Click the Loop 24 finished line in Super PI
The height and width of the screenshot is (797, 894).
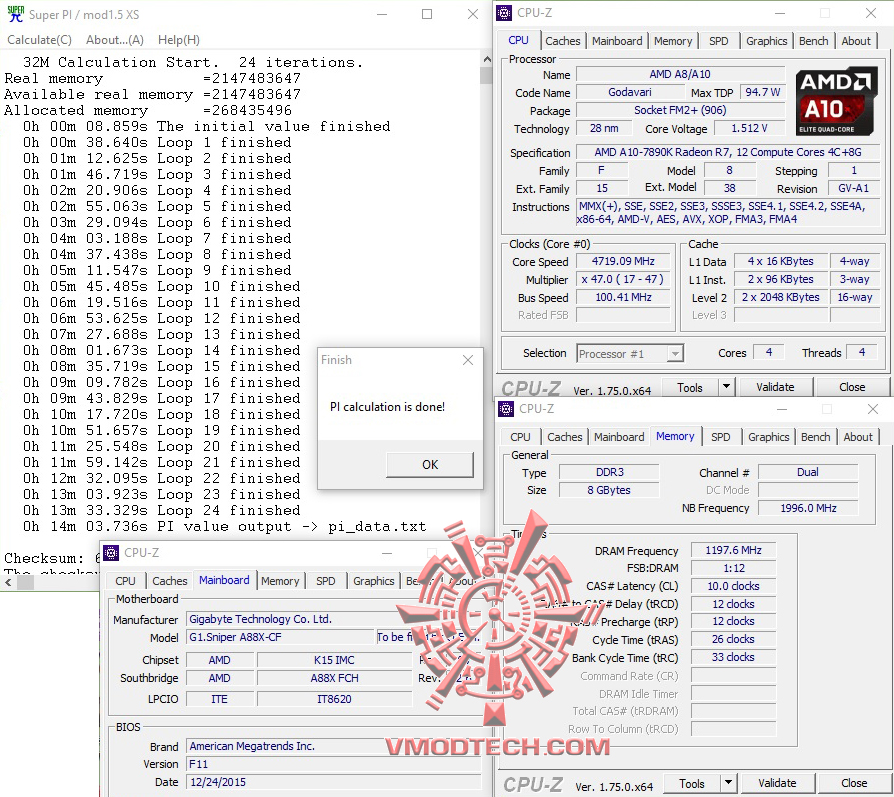[161, 510]
